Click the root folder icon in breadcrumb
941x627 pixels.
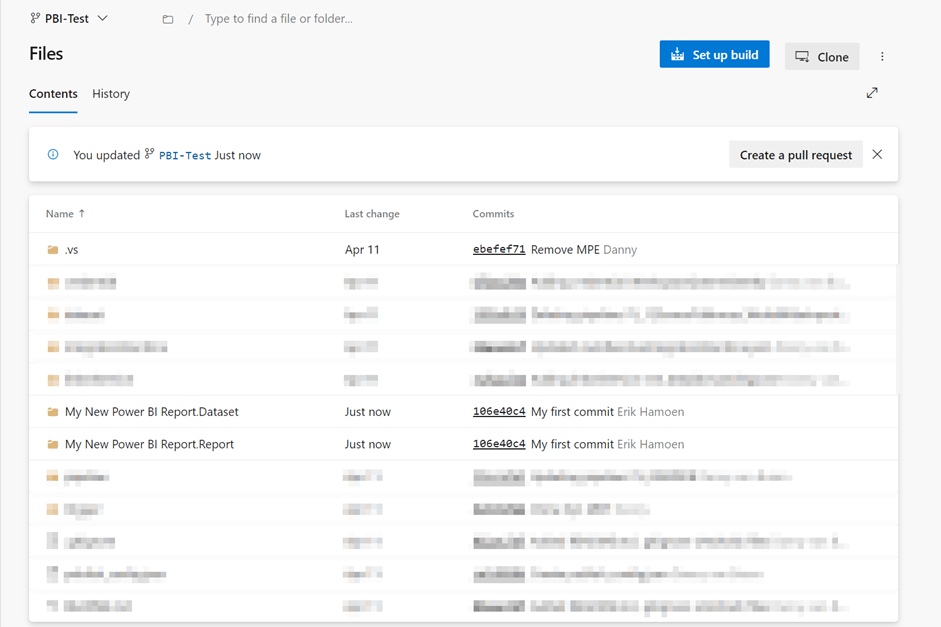point(168,19)
